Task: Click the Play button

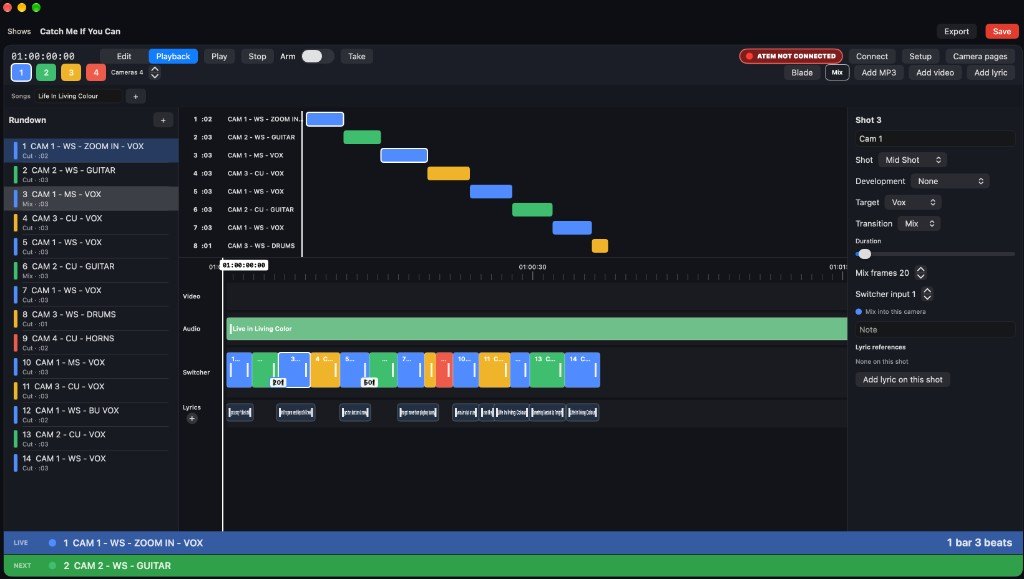Action: 219,56
